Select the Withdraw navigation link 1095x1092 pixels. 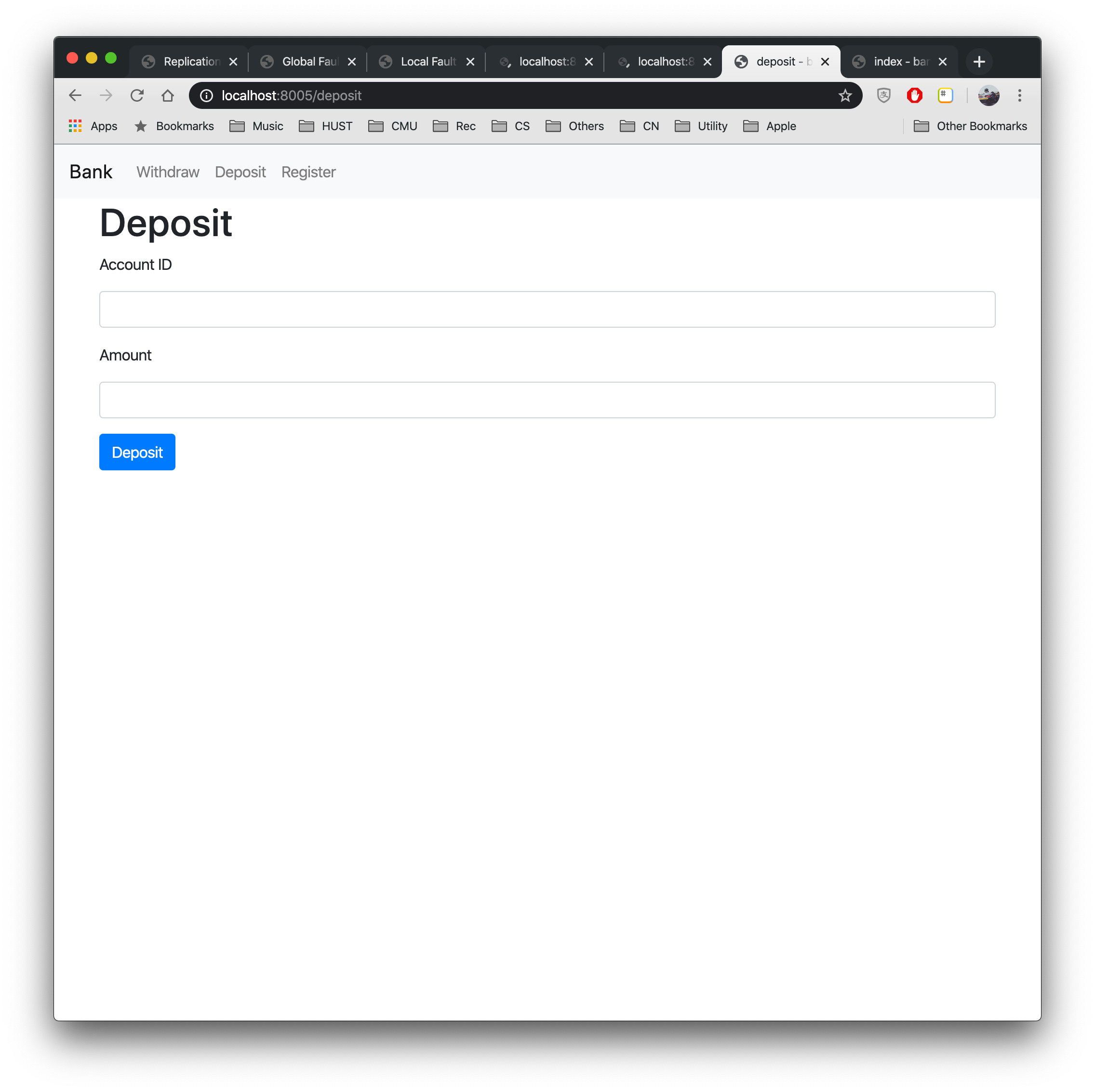(x=167, y=172)
